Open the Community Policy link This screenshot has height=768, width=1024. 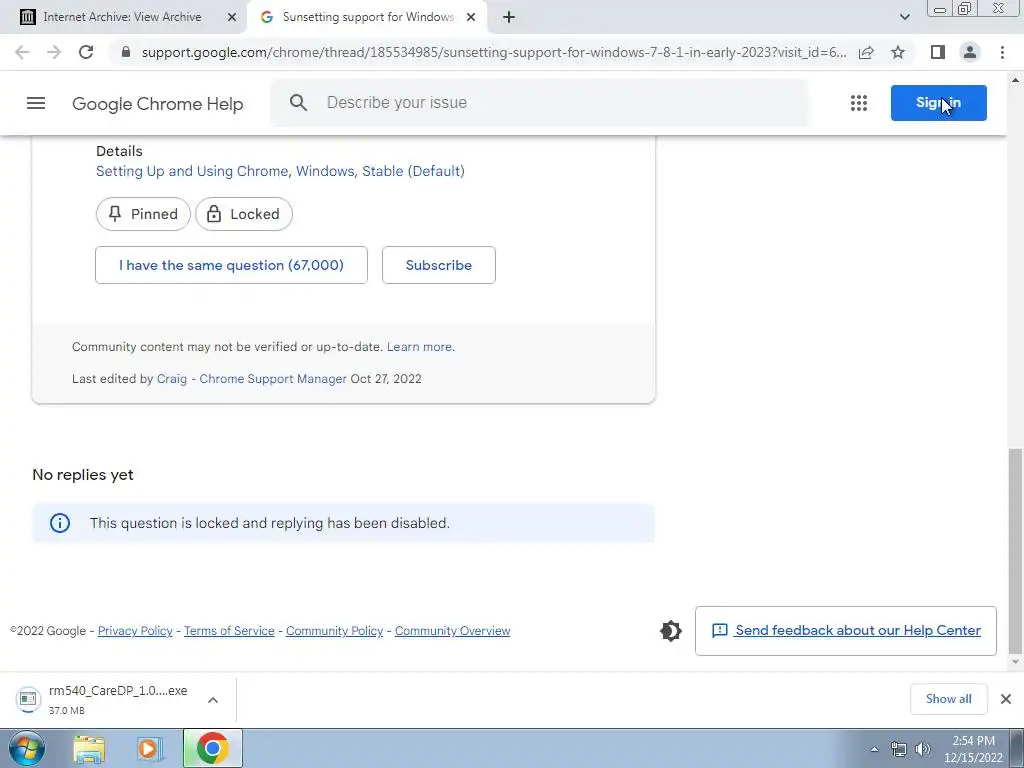coord(334,631)
